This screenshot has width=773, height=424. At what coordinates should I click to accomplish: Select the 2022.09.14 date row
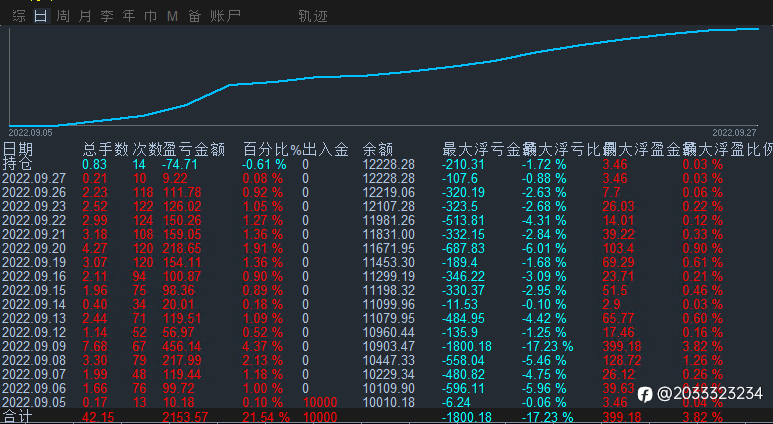pyautogui.click(x=34, y=304)
